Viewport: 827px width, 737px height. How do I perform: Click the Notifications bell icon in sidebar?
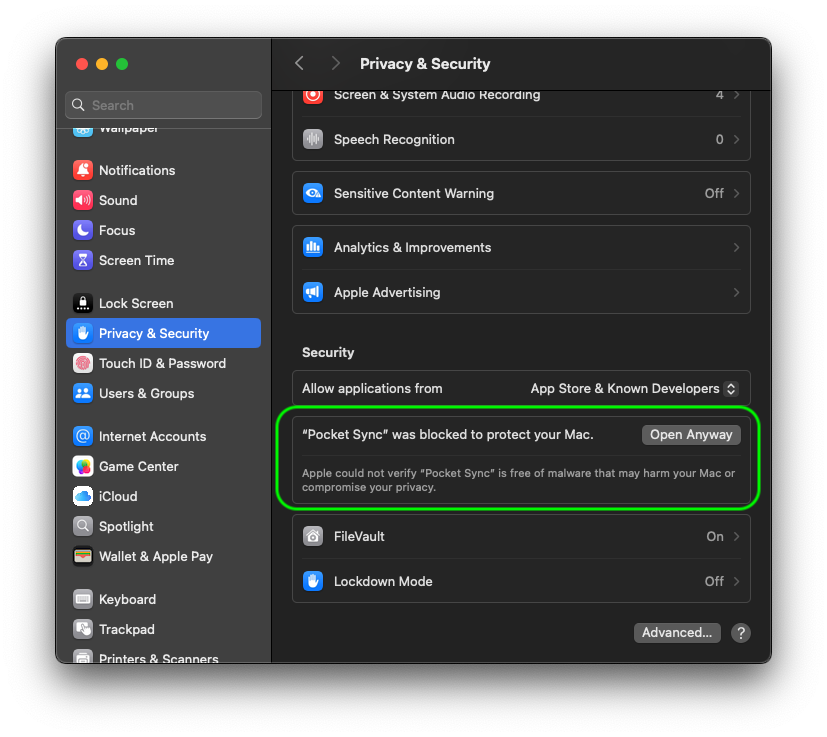[83, 170]
